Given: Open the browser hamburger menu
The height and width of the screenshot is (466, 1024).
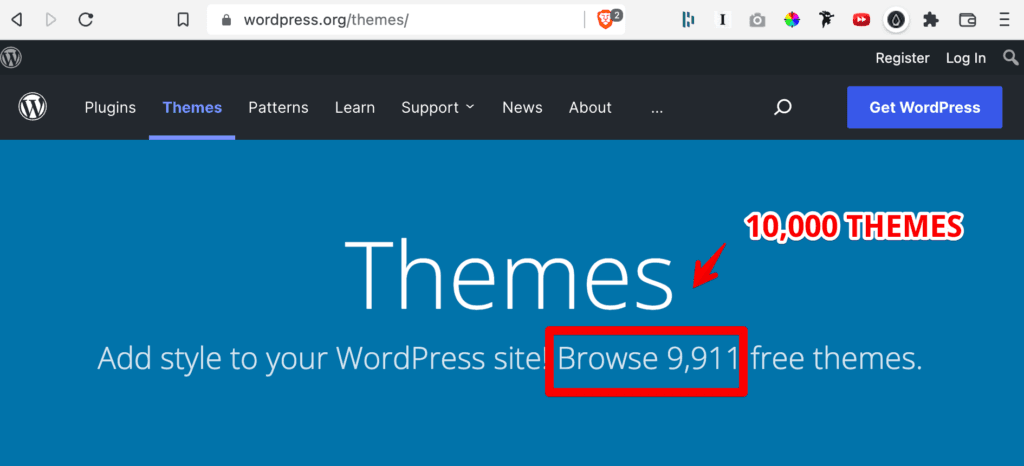Looking at the screenshot, I should pos(1004,20).
